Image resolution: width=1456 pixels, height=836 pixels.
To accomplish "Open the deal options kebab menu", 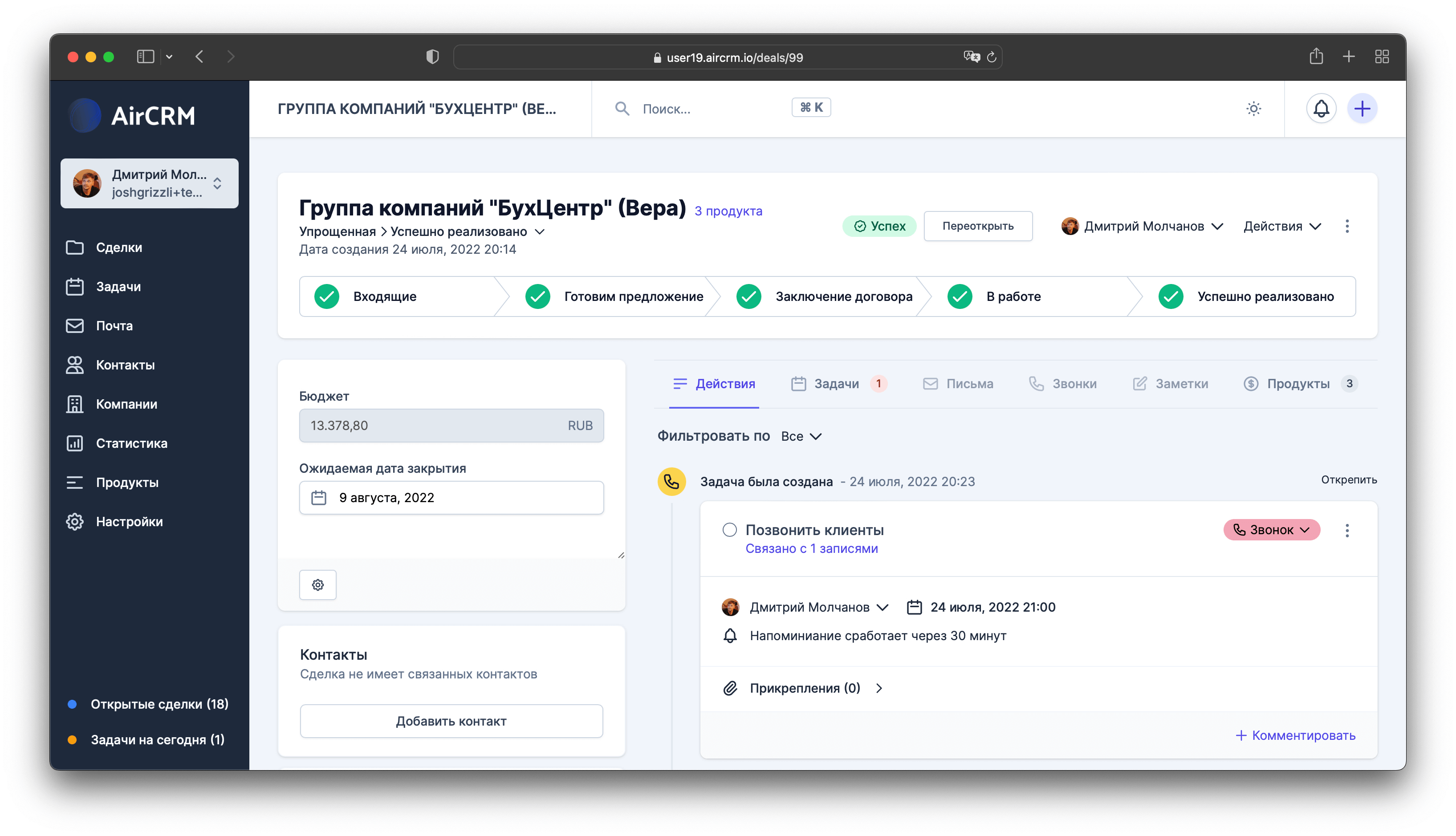I will pos(1347,226).
